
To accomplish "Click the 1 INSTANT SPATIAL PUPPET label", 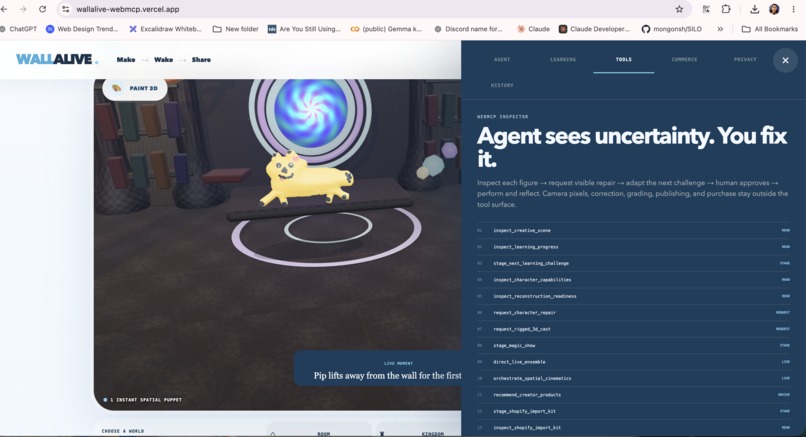I will pos(143,399).
